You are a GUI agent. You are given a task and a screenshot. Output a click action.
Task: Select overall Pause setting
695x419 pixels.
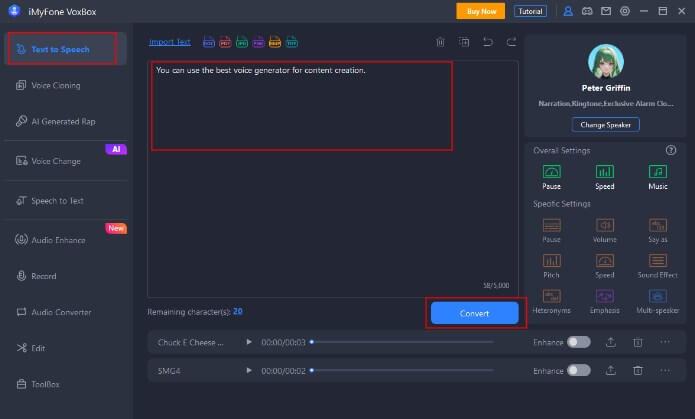tap(551, 177)
